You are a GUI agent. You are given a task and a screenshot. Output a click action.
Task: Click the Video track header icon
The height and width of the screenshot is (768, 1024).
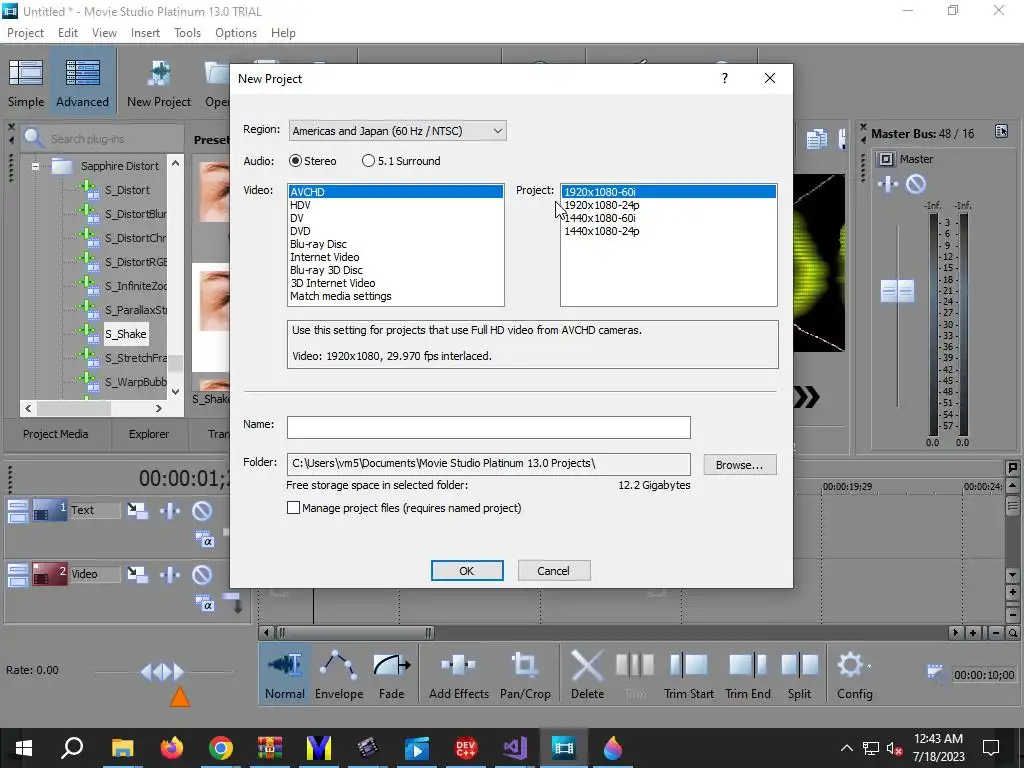click(x=50, y=574)
